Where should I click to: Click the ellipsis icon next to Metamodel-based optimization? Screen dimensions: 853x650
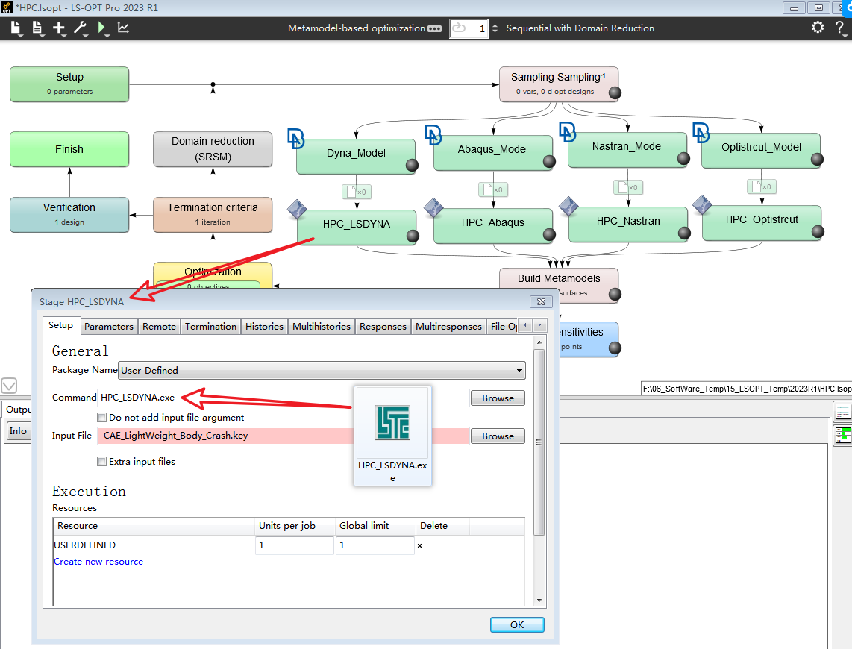coord(435,29)
